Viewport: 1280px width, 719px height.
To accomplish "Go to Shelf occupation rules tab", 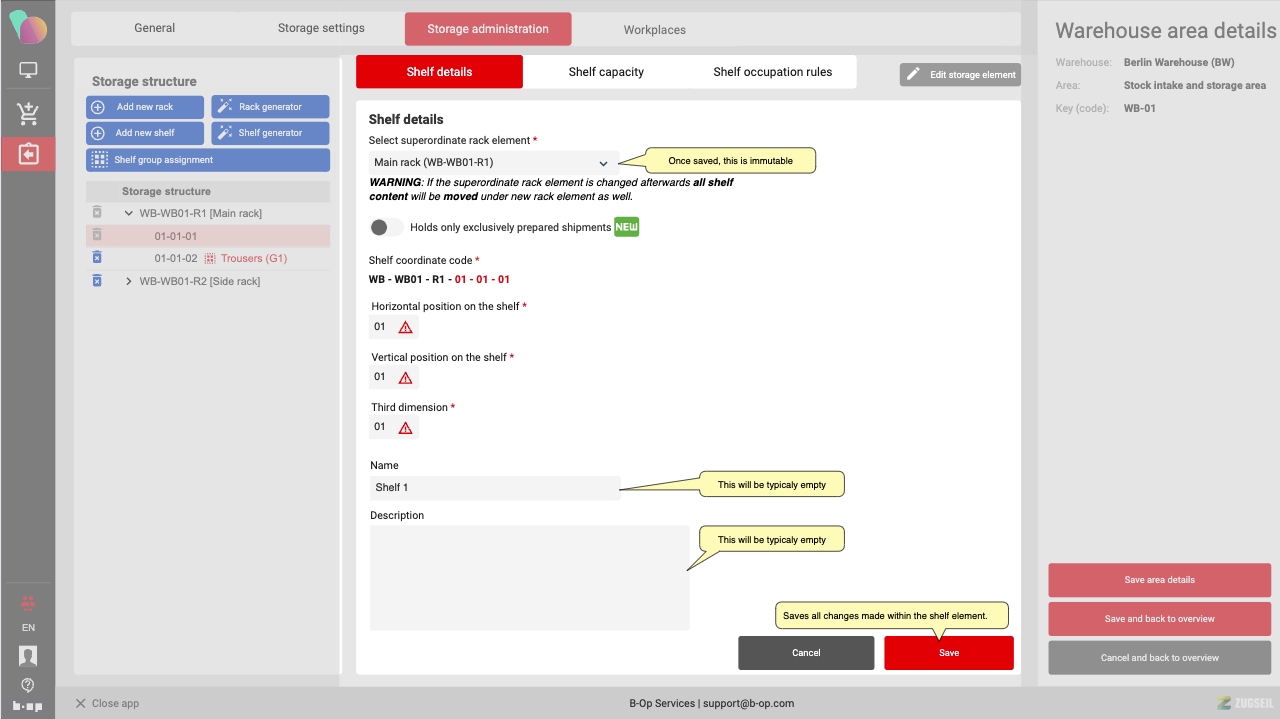I will [x=772, y=72].
